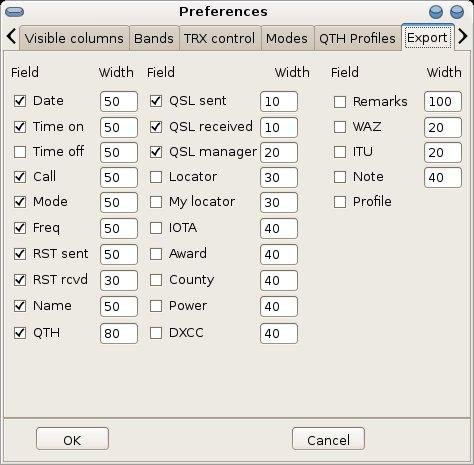Click Remarks width field showing 100

(x=443, y=102)
